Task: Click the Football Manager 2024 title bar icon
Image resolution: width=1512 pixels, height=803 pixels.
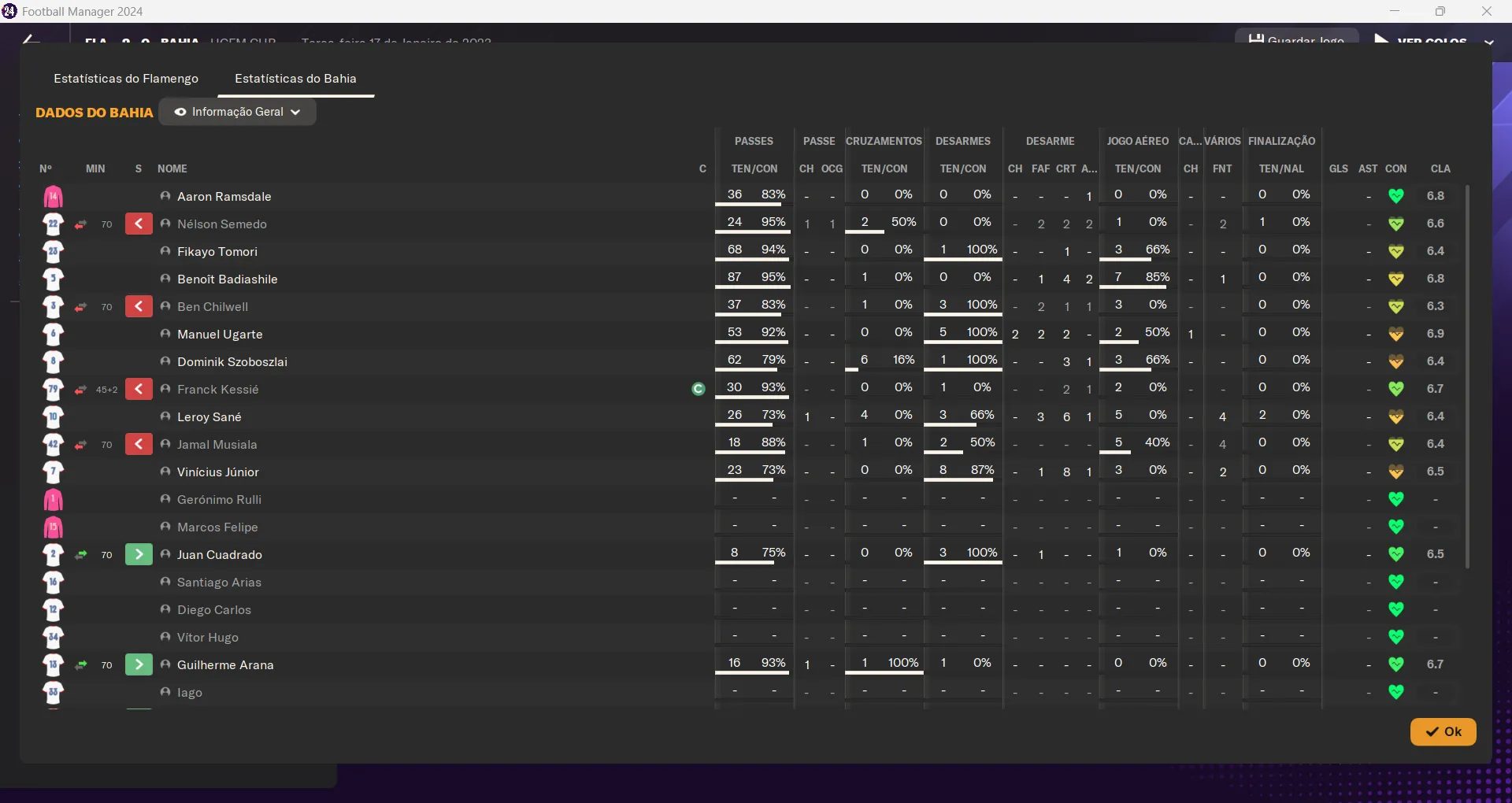Action: click(x=9, y=11)
